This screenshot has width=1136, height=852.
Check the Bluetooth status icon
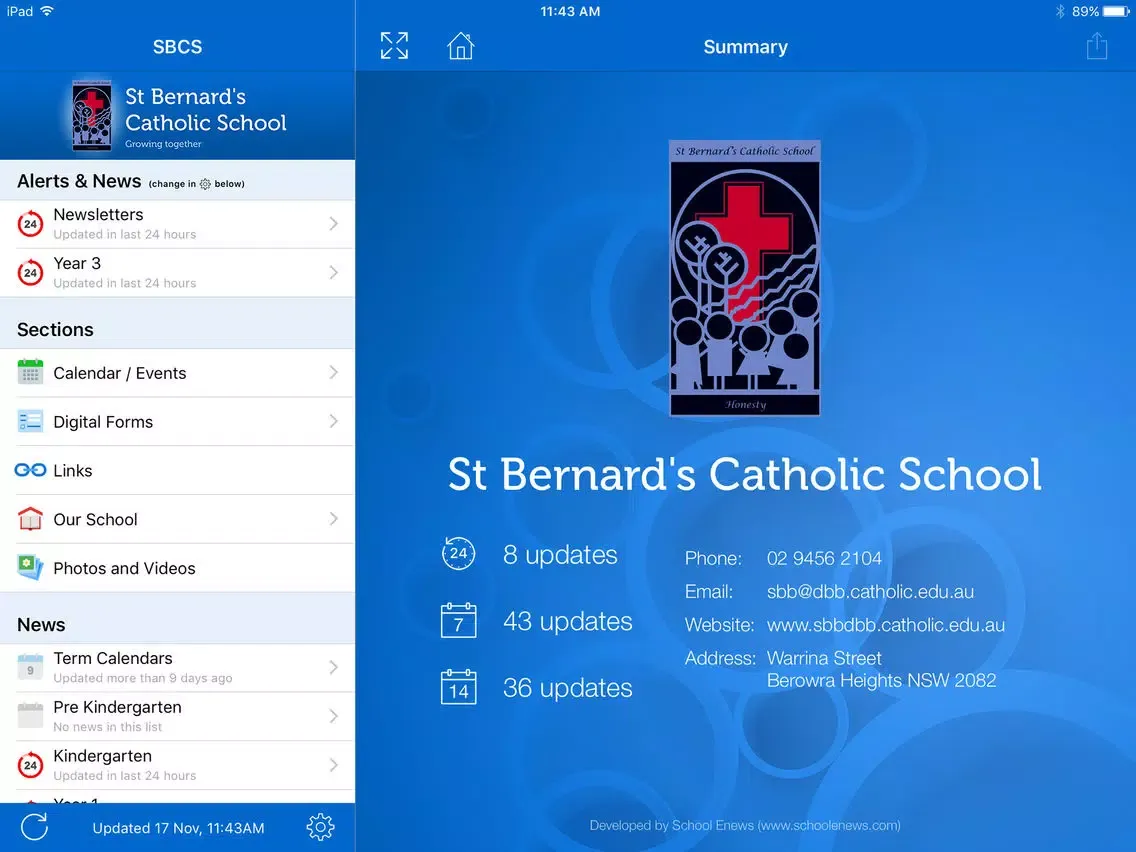click(x=1059, y=11)
